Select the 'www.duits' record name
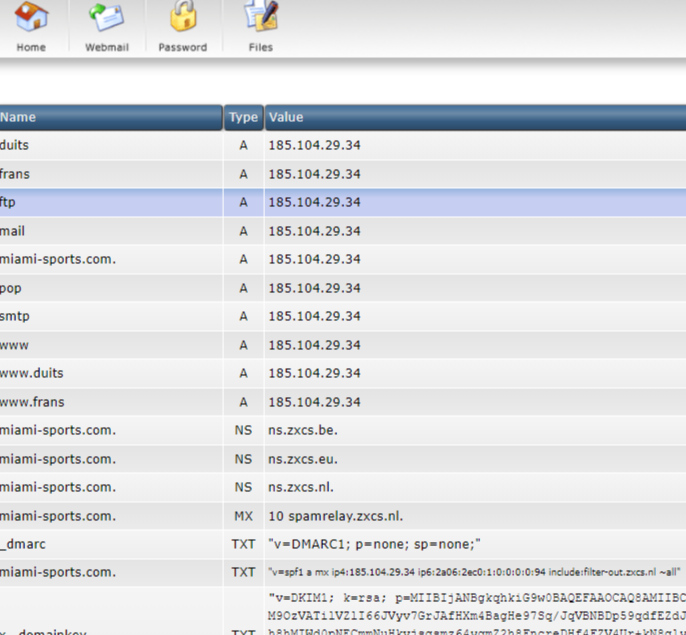The height and width of the screenshot is (635, 686). tap(32, 373)
